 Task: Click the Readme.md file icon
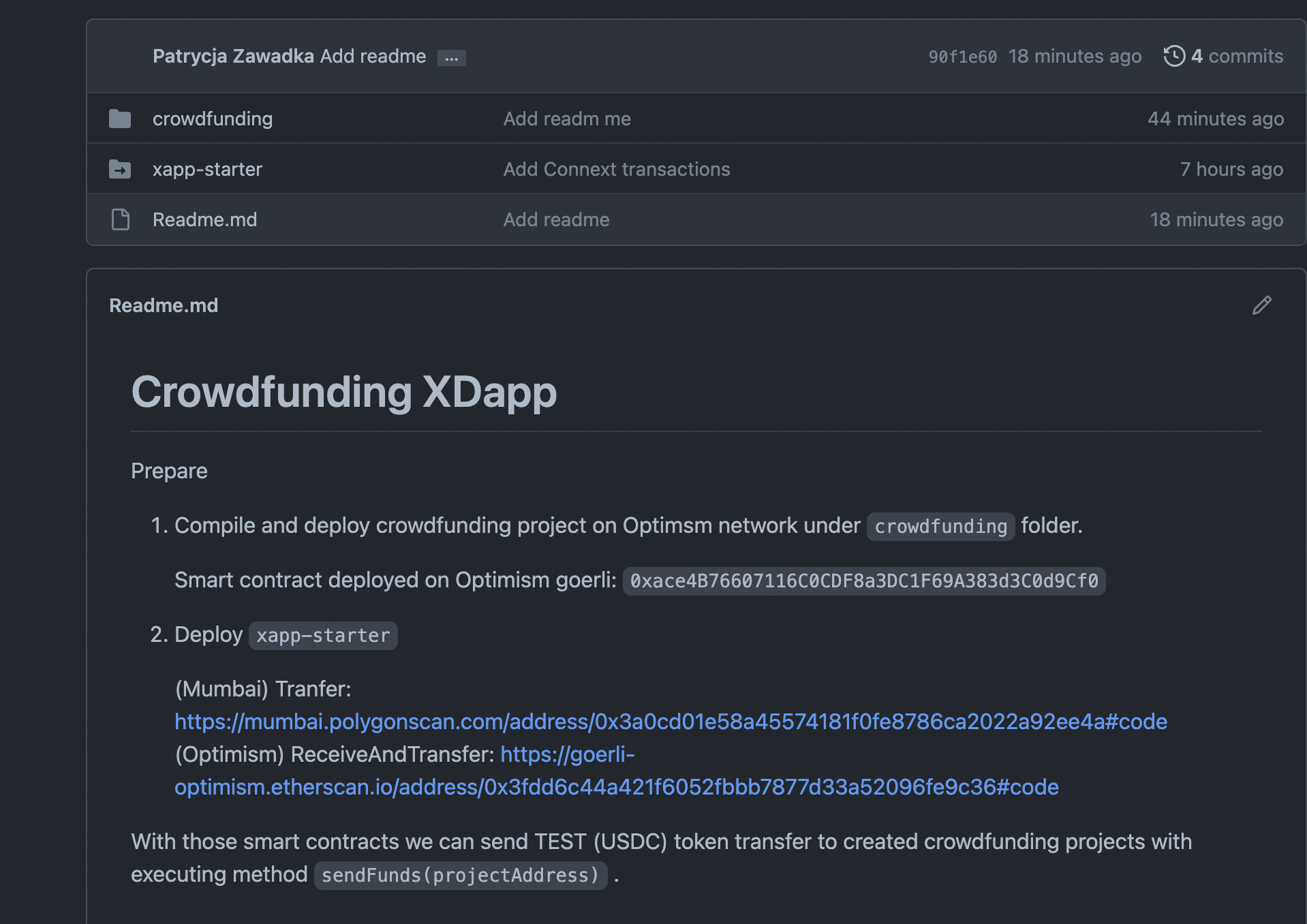(121, 219)
